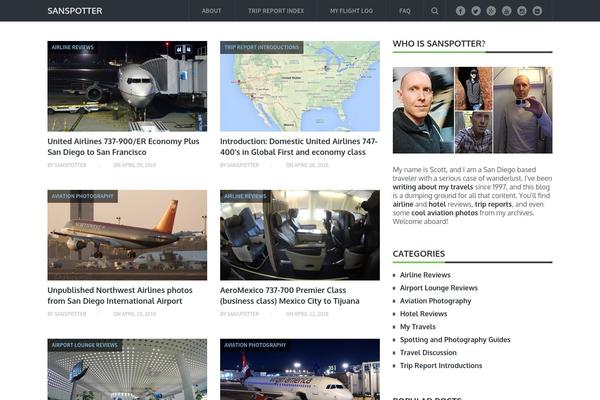600x400 pixels.
Task: Open Aviation Photography in Categories list
Action: (435, 301)
